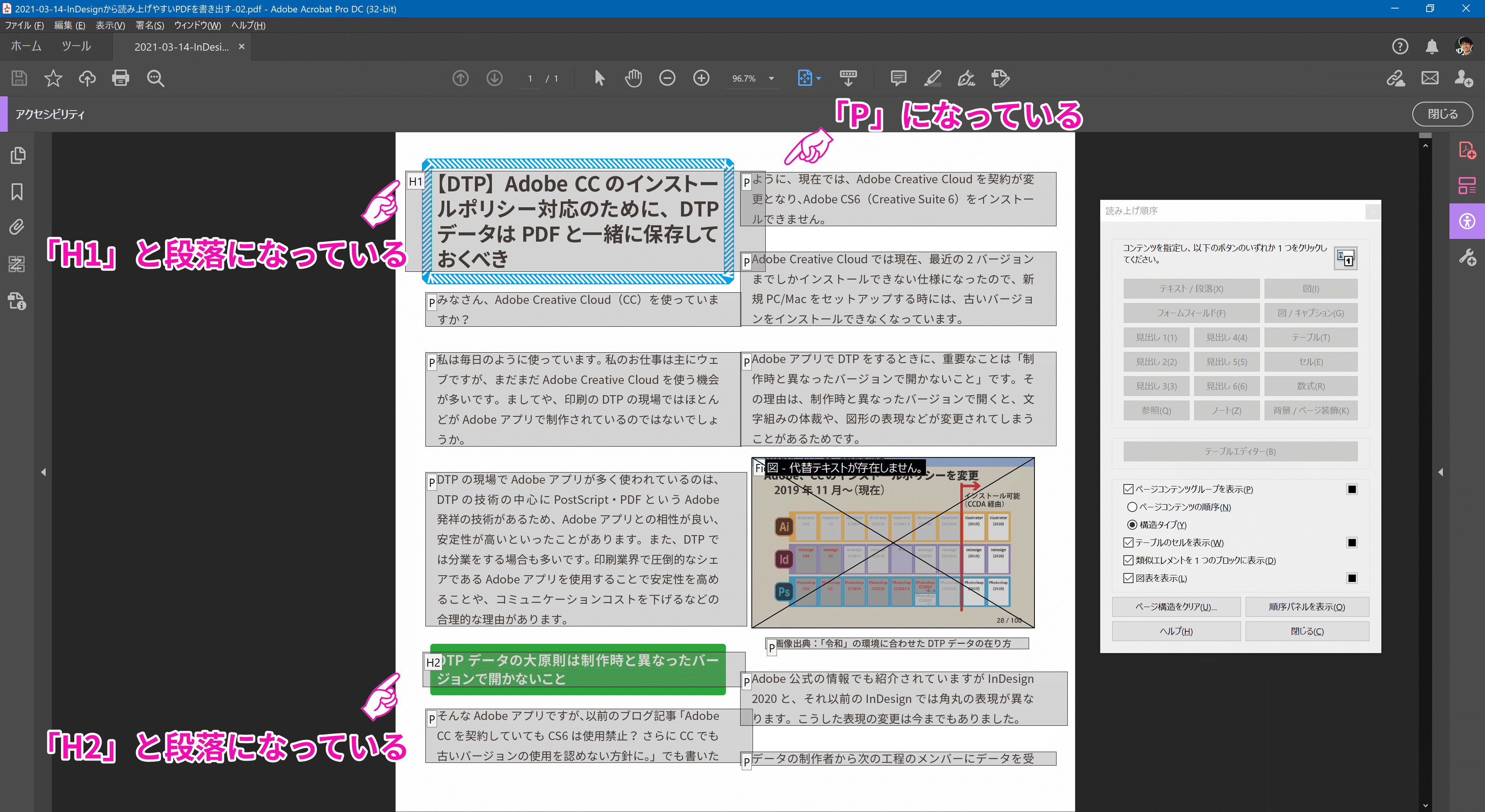The image size is (1485, 812).
Task: Open the 署名 menu
Action: point(149,26)
